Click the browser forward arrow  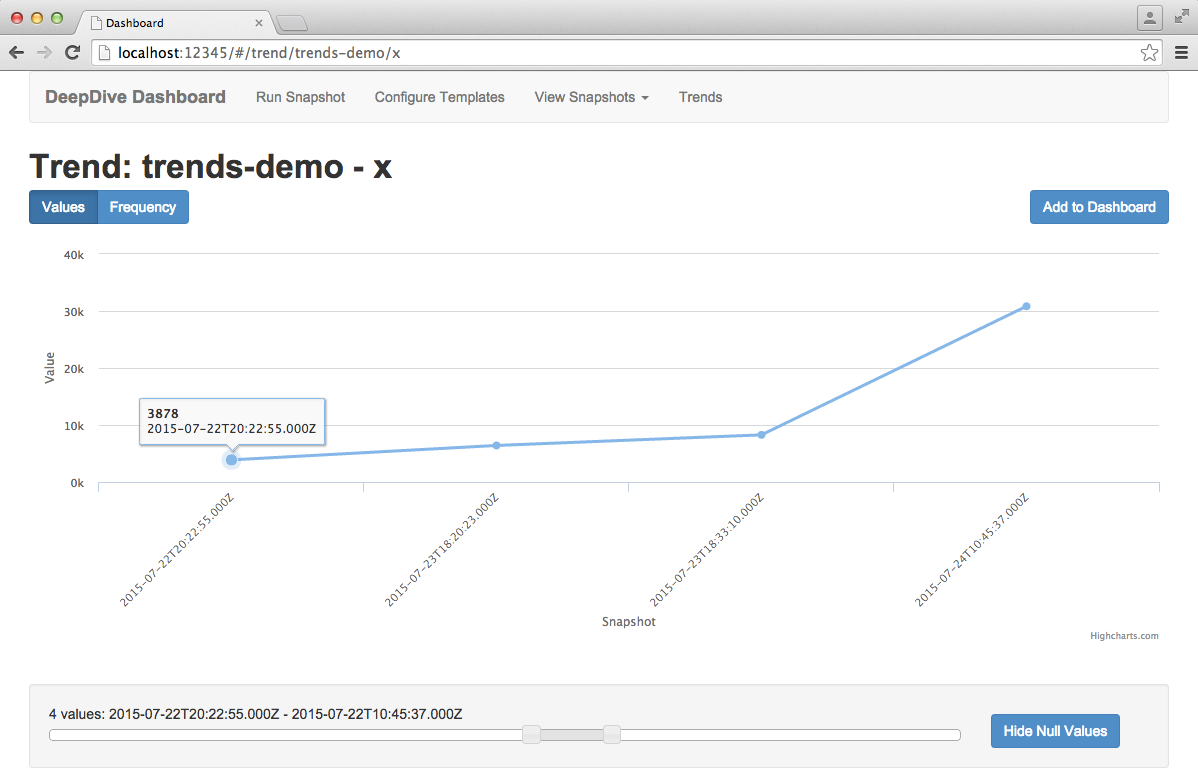pyautogui.click(x=44, y=53)
